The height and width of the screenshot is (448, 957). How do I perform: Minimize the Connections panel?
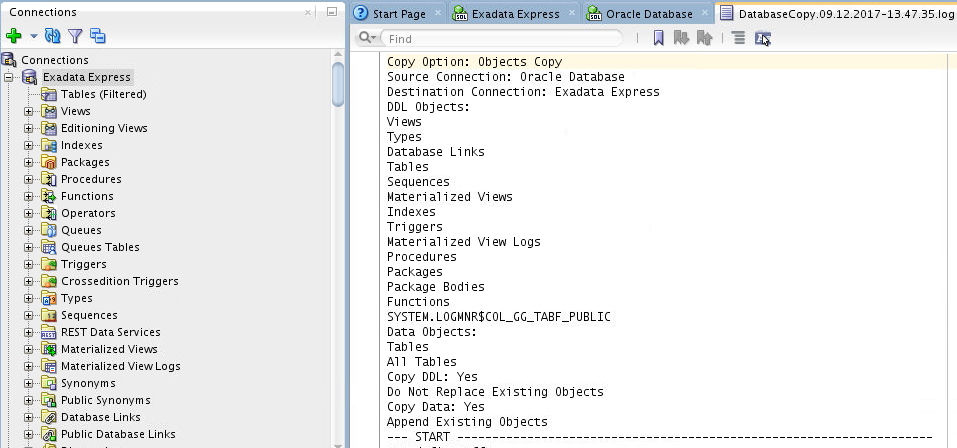point(331,12)
